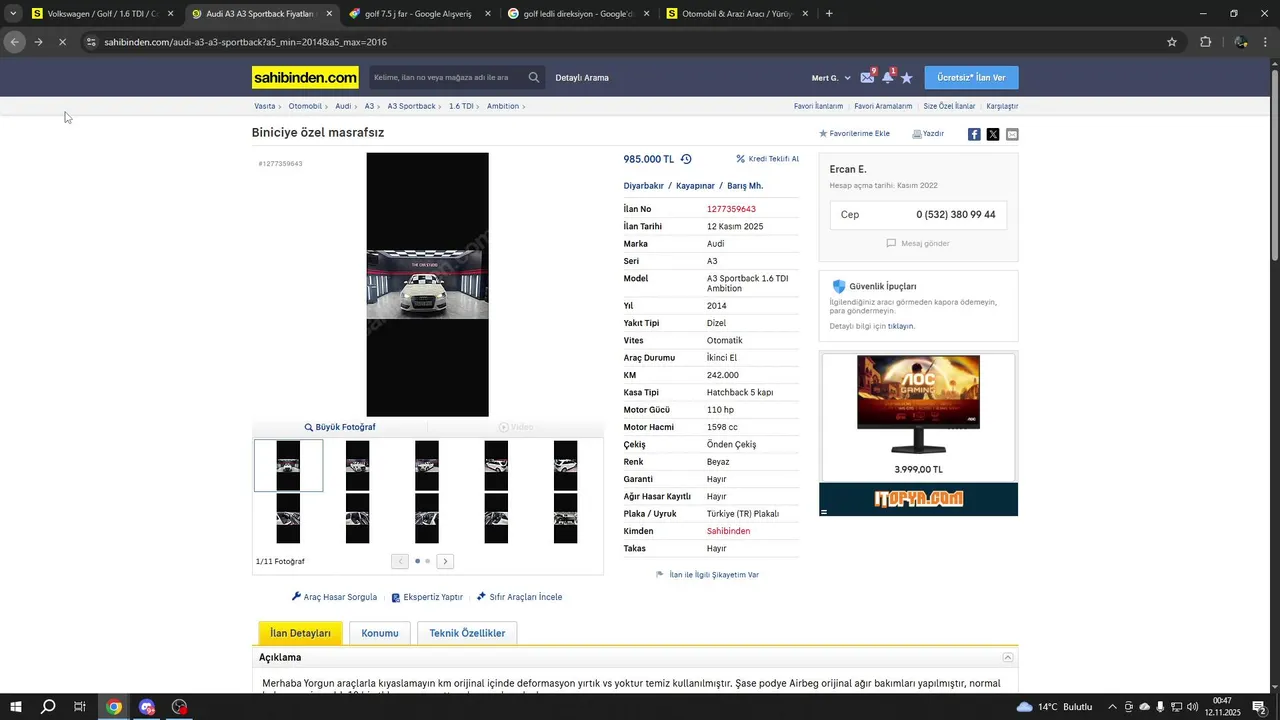Viewport: 1280px width, 720px height.
Task: Click A3 Sportback breadcrumb
Action: coord(411,106)
